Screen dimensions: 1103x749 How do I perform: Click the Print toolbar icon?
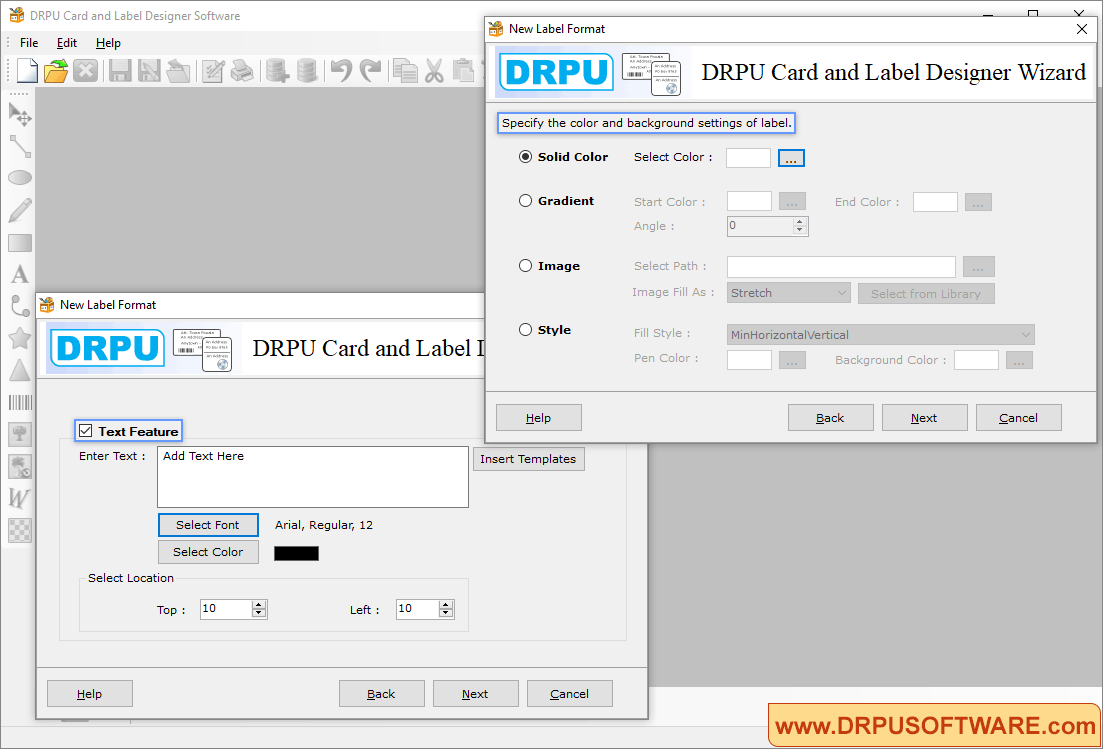242,71
